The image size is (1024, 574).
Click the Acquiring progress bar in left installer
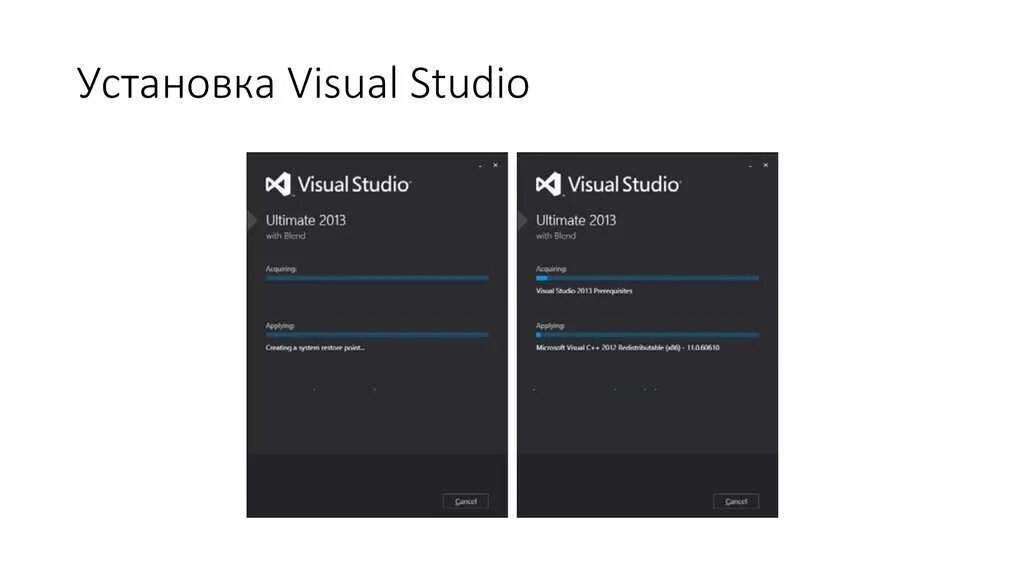click(x=376, y=277)
